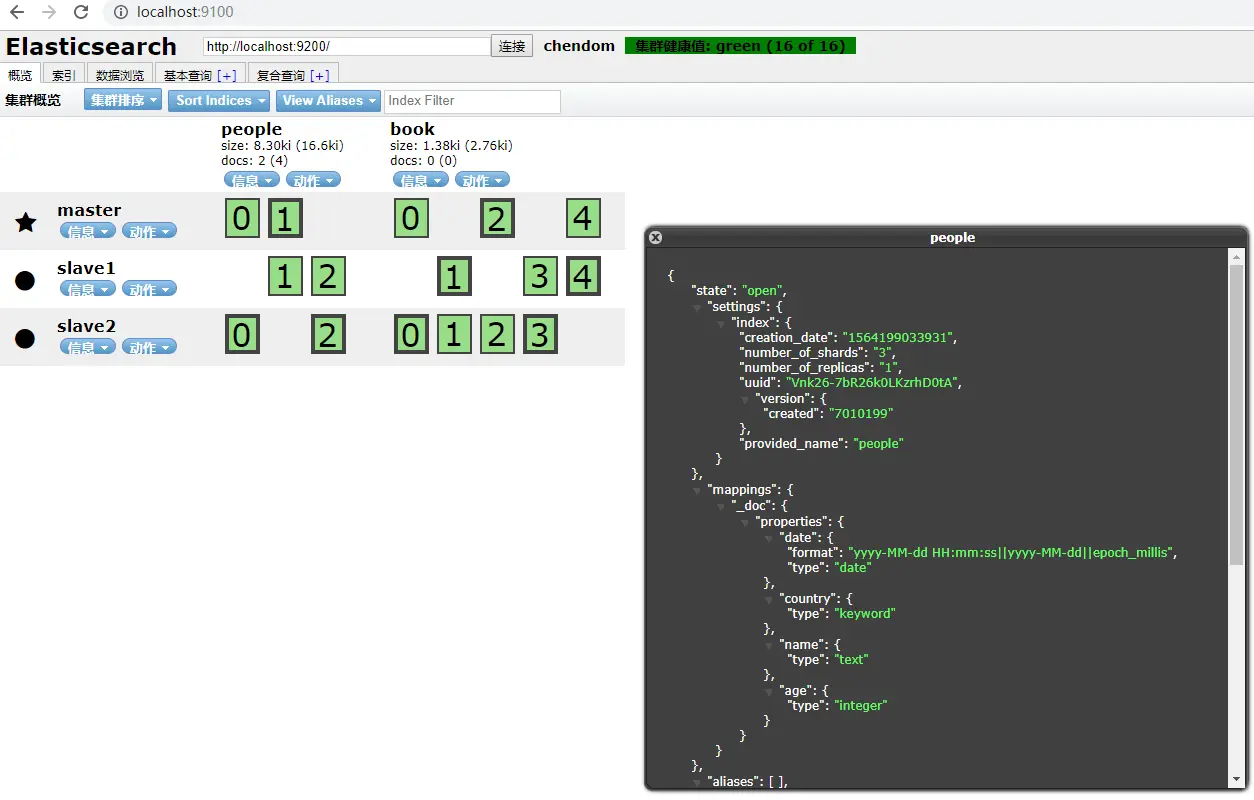Select book shard 0 on slave2 node
This screenshot has width=1254, height=800.
[x=410, y=334]
